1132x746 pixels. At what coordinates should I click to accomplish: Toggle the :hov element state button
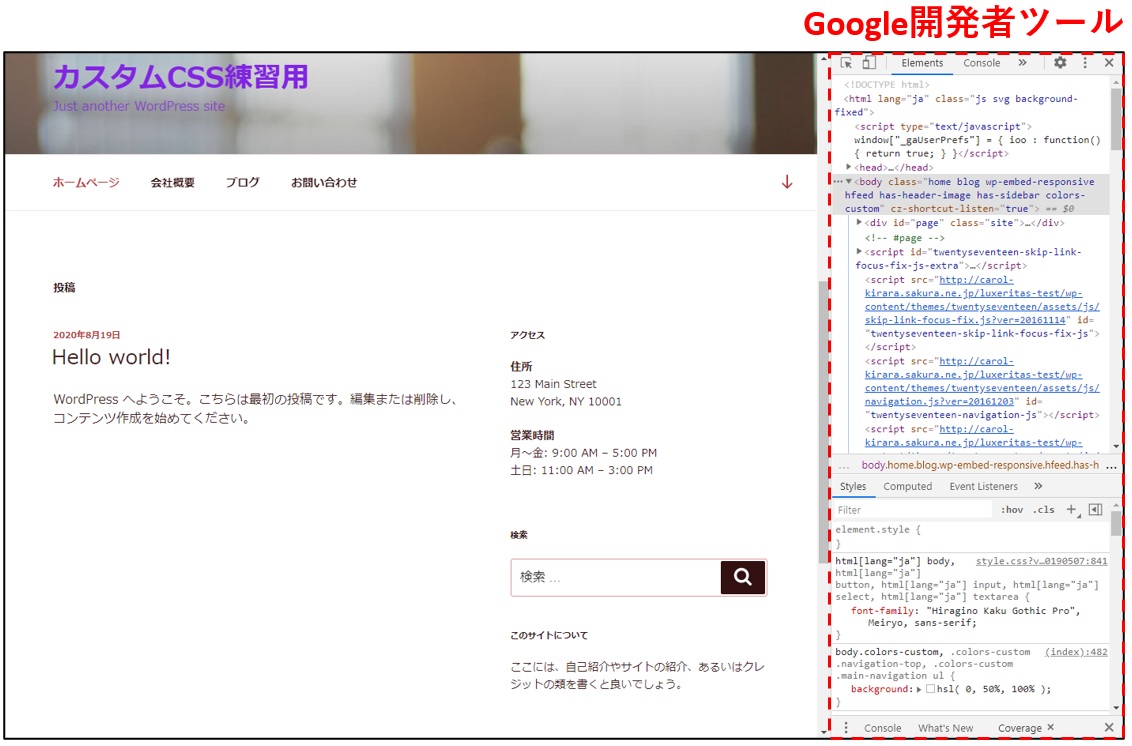pos(1012,510)
